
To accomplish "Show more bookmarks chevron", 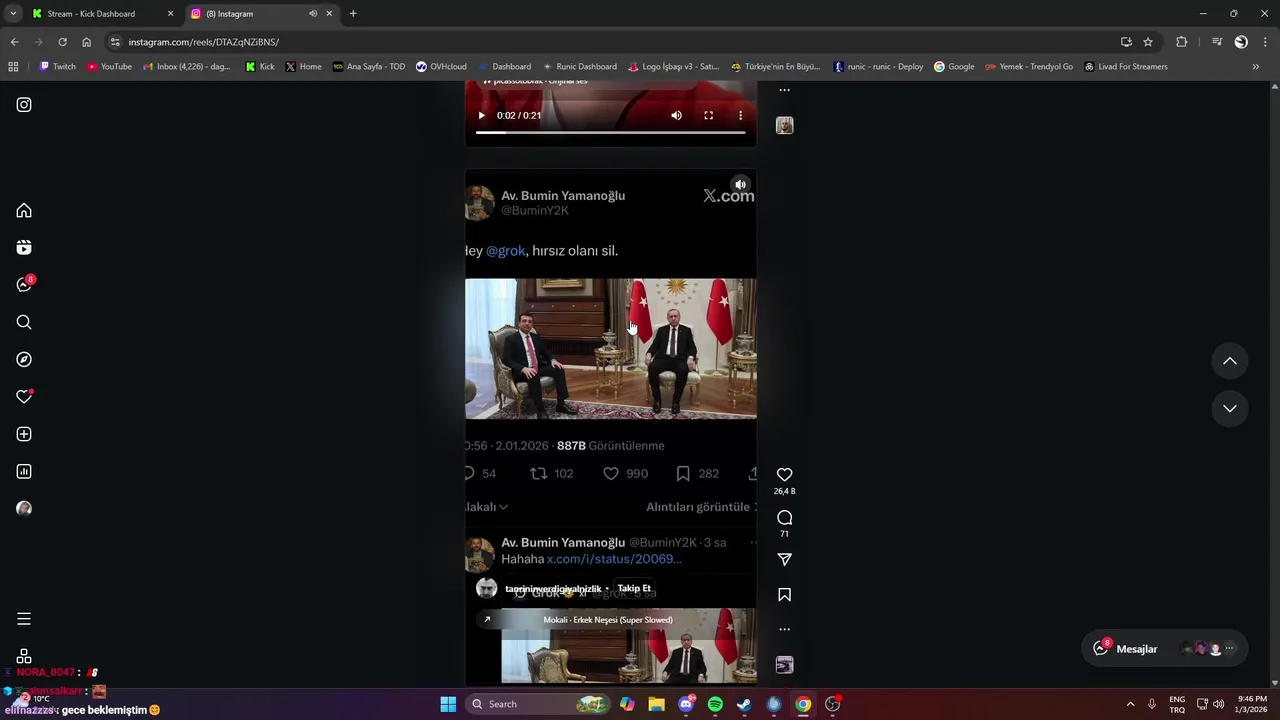I will pos(1256,67).
